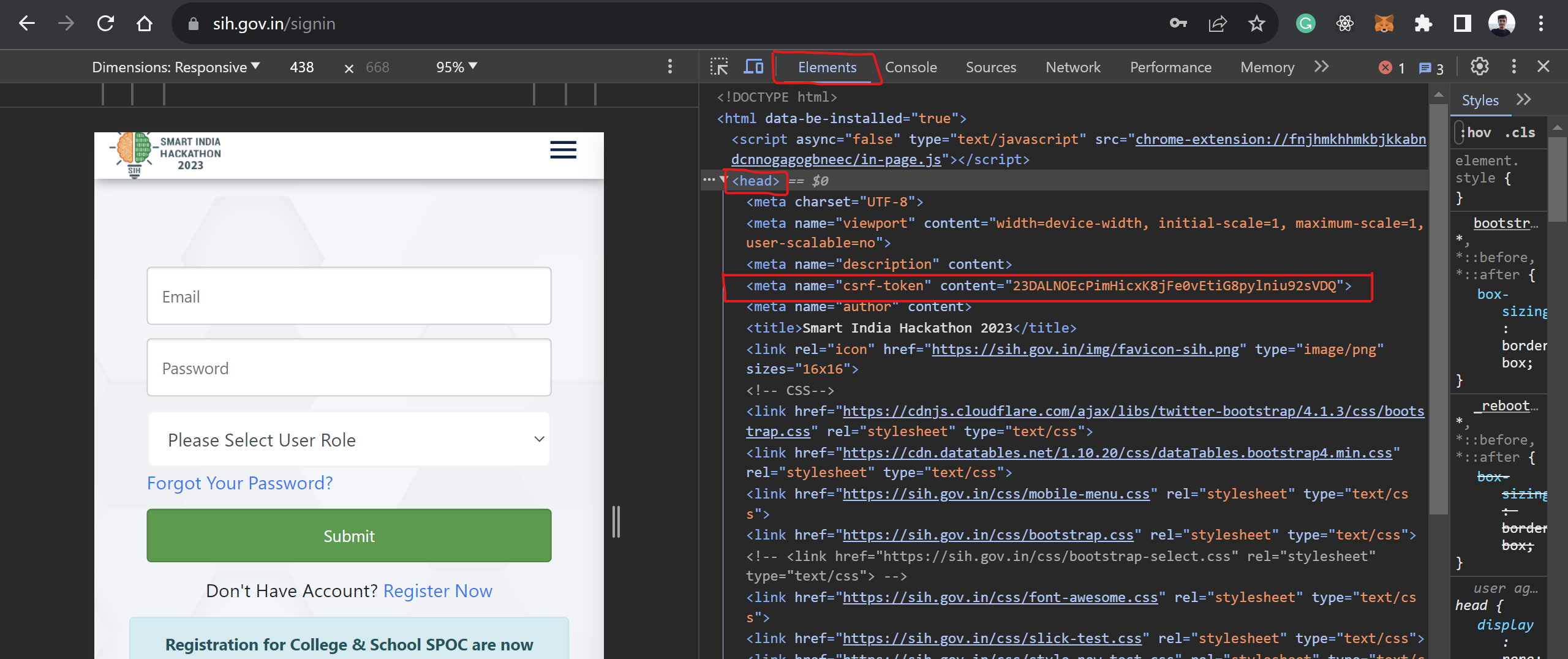The height and width of the screenshot is (659, 1568).
Task: Switch to the Performance tab
Action: coord(1170,67)
